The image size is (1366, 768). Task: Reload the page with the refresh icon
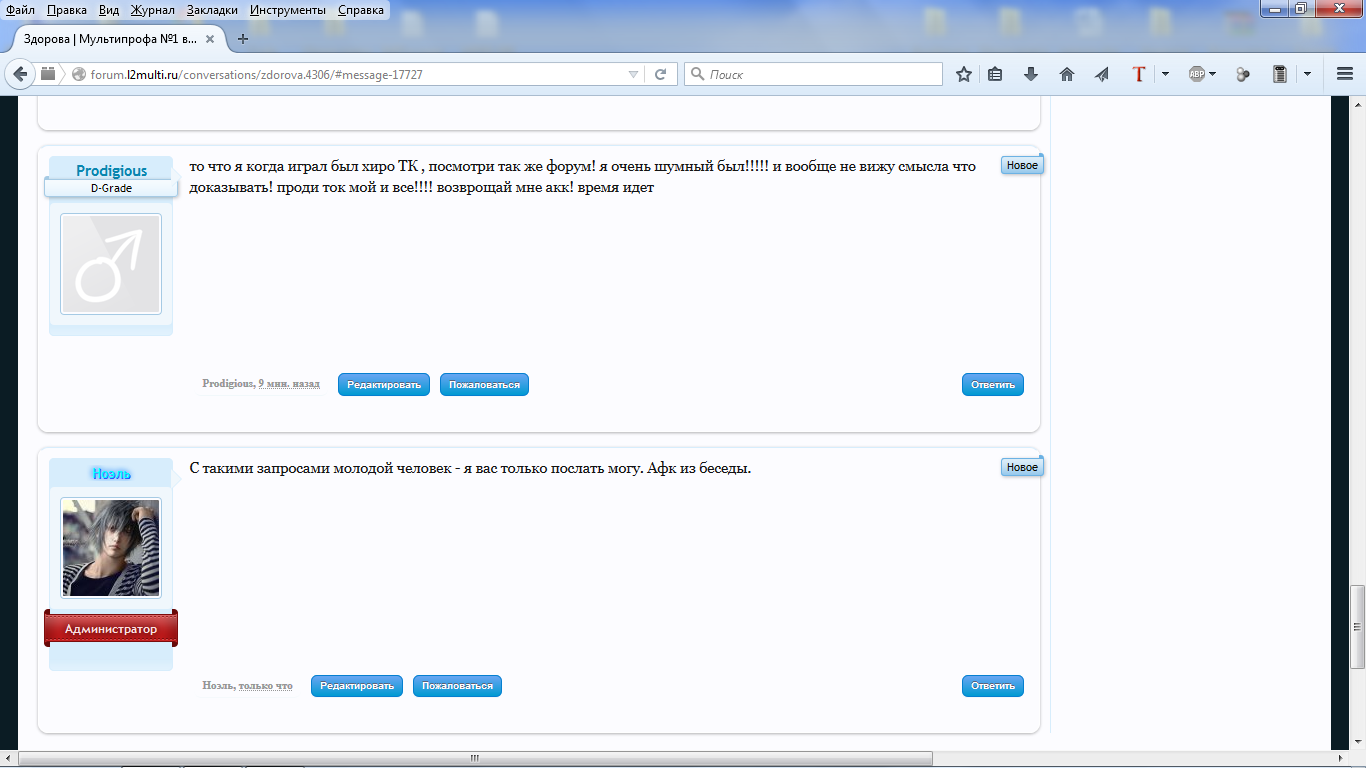(660, 74)
